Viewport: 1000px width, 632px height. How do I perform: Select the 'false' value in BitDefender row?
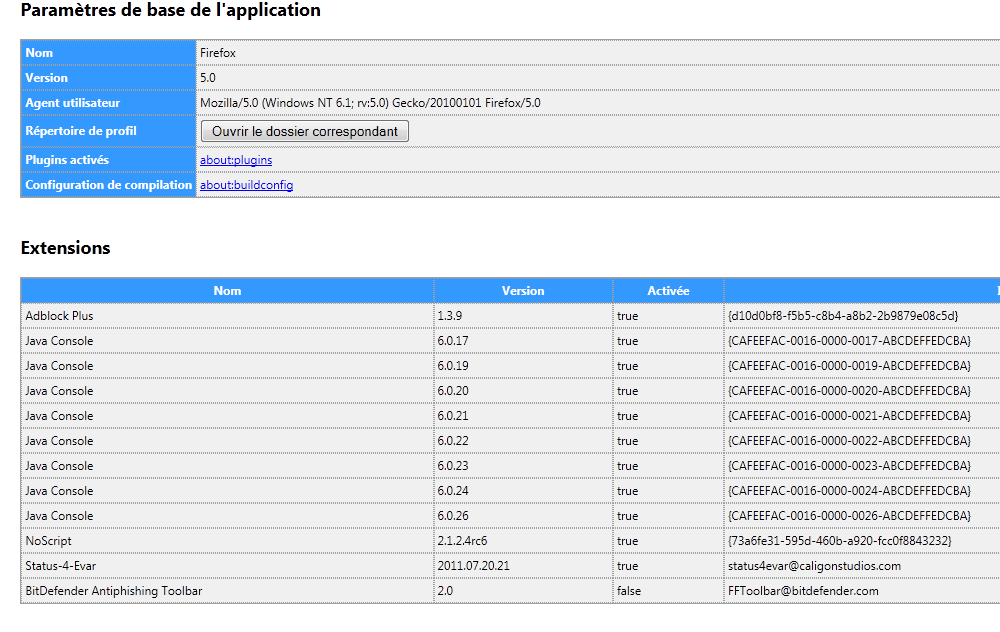(629, 591)
